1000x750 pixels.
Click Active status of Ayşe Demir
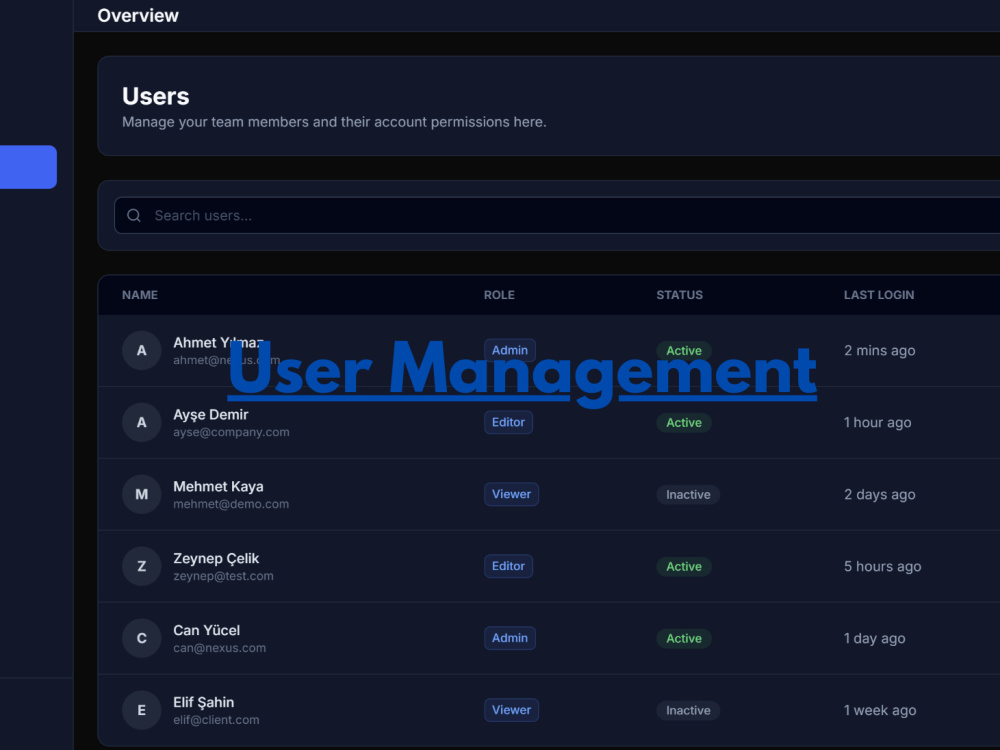[x=684, y=423]
